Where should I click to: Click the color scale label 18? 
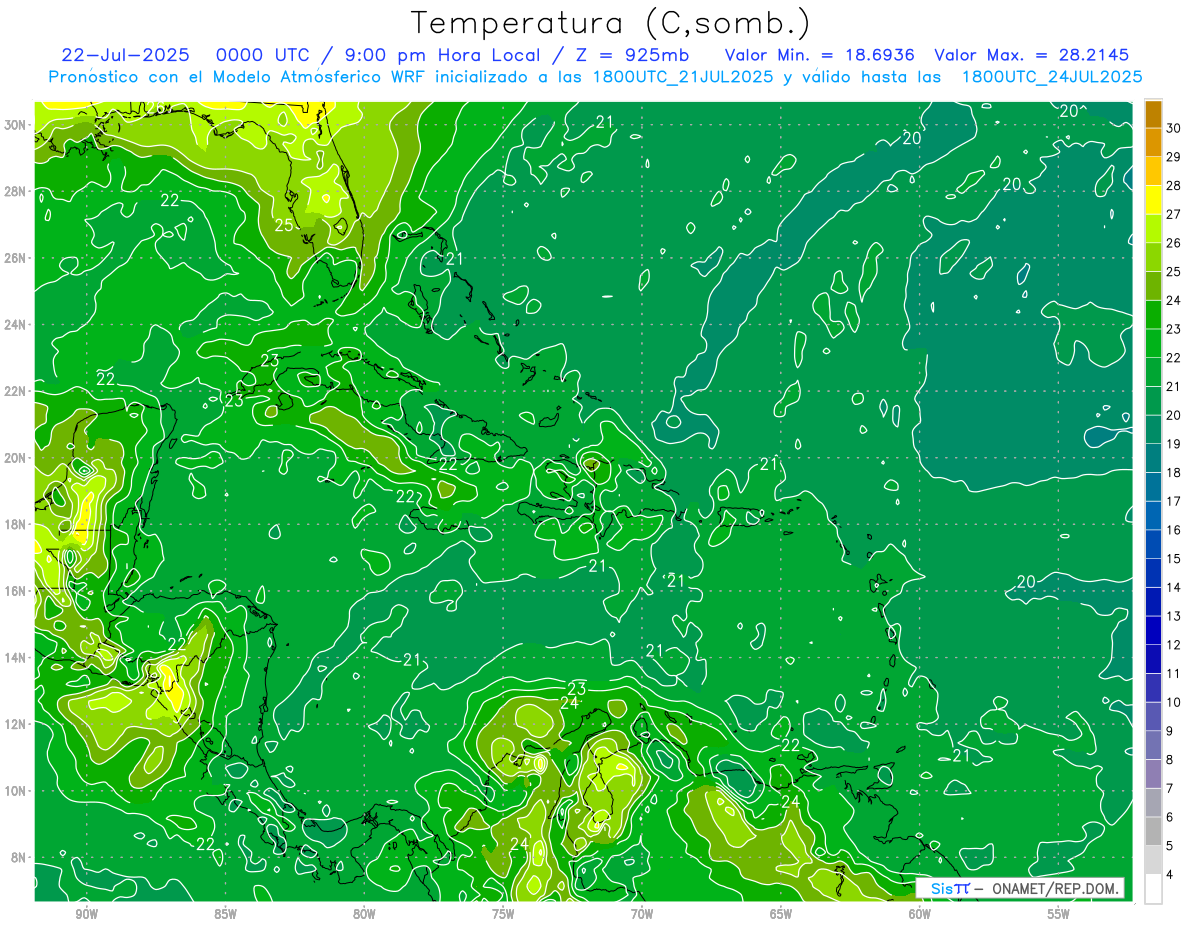pos(1175,473)
